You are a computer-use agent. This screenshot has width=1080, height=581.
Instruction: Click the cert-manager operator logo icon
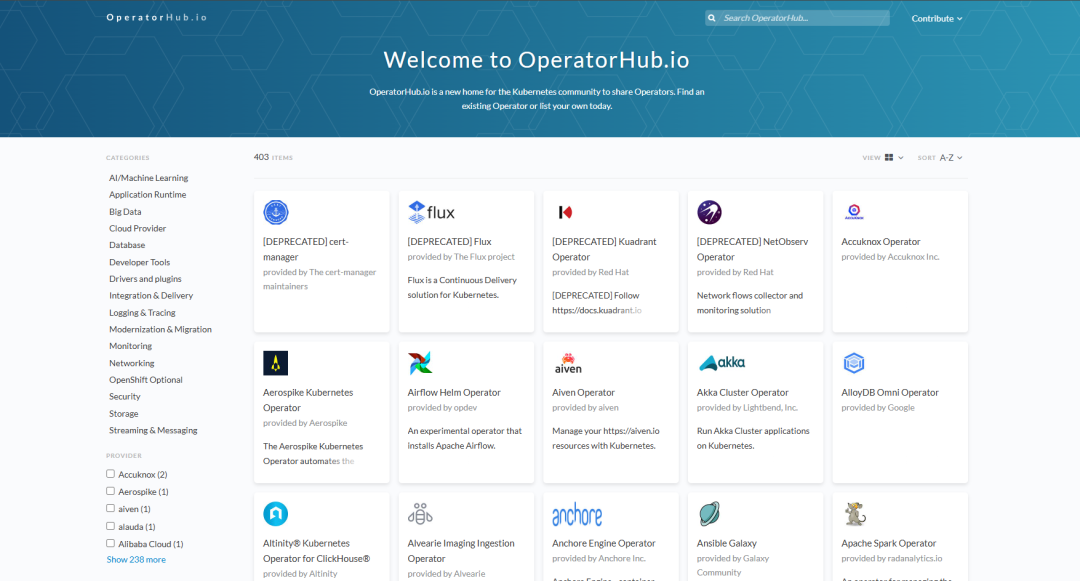pyautogui.click(x=276, y=212)
